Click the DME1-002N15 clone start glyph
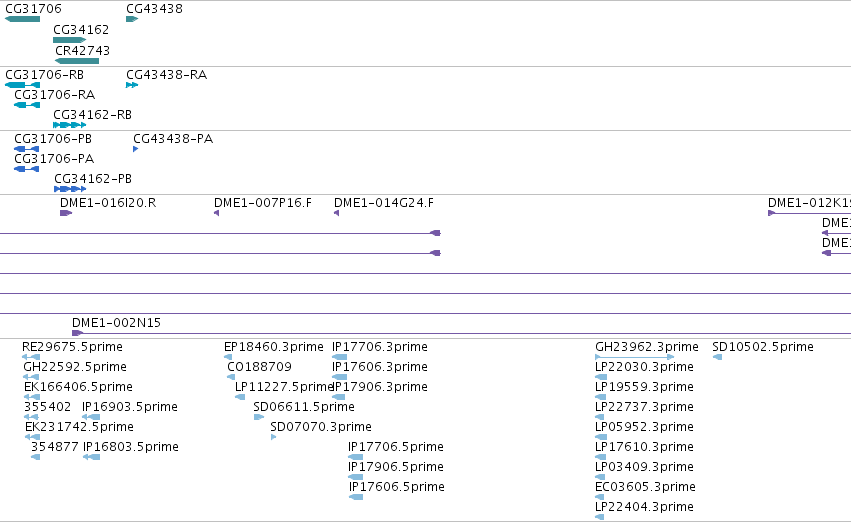This screenshot has width=851, height=522. (x=78, y=333)
